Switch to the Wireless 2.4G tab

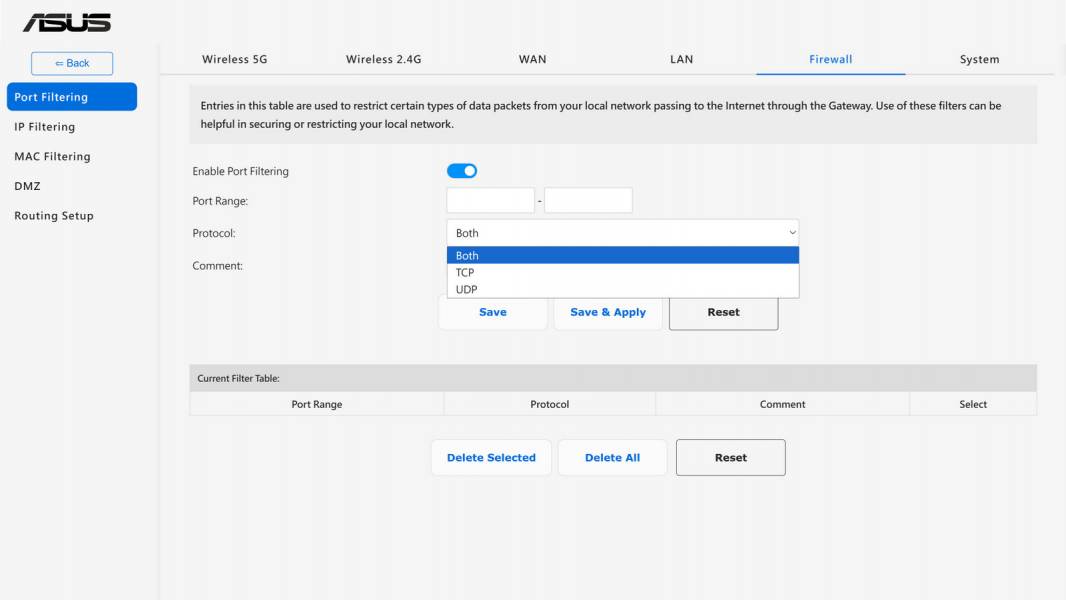[x=383, y=59]
